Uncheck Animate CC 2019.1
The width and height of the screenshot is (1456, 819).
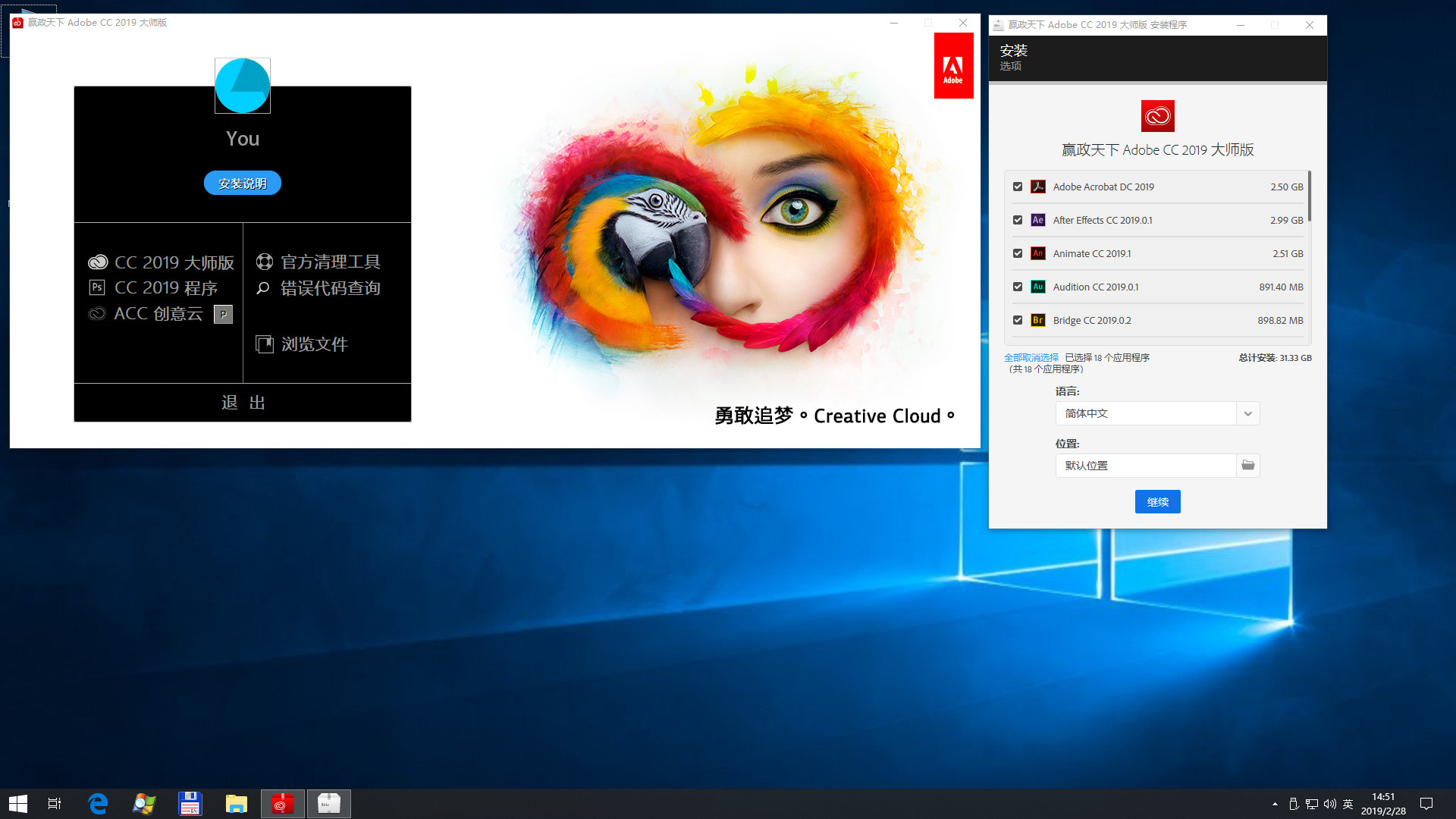1018,253
